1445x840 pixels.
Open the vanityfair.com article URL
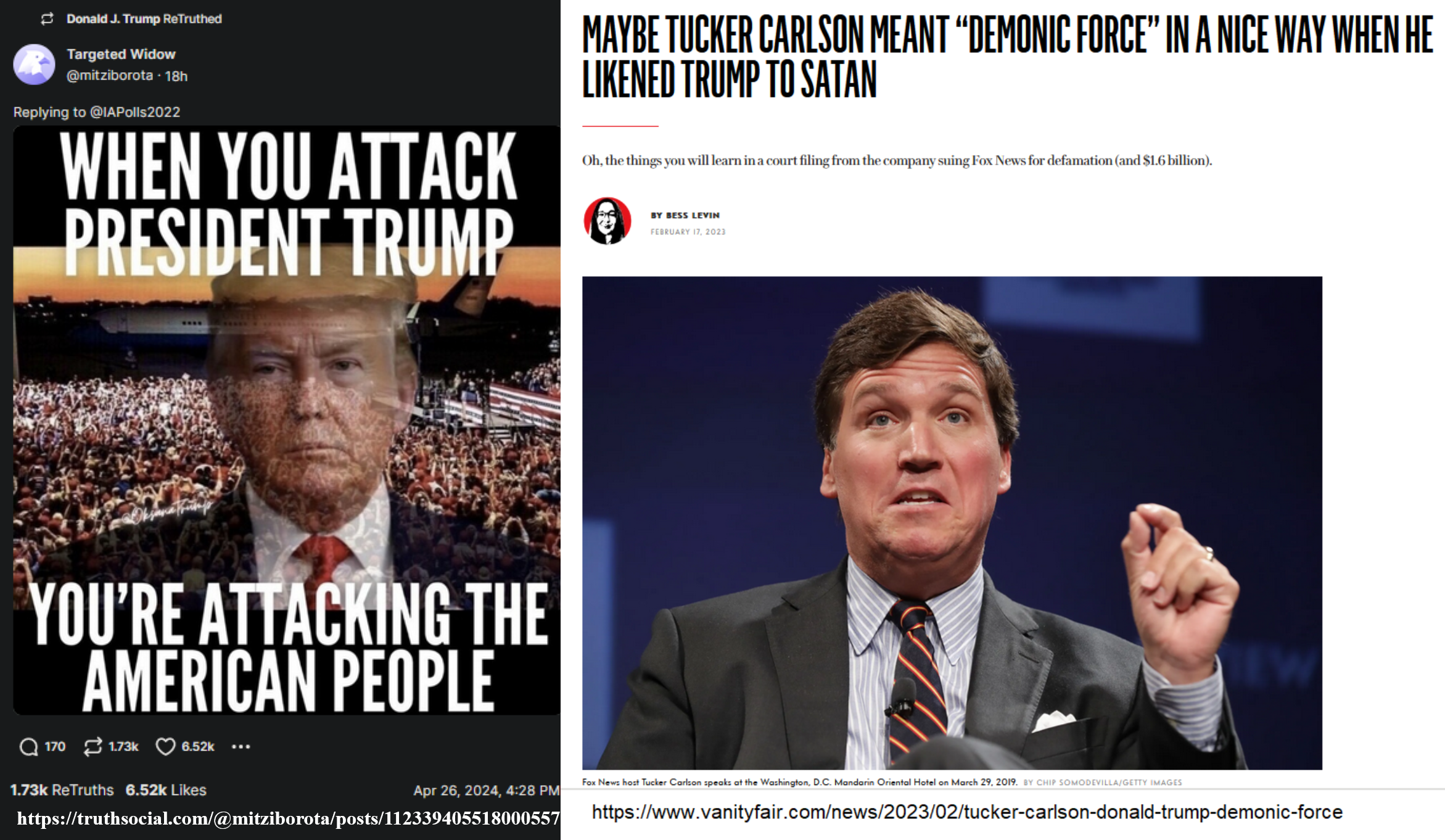[x=967, y=812]
